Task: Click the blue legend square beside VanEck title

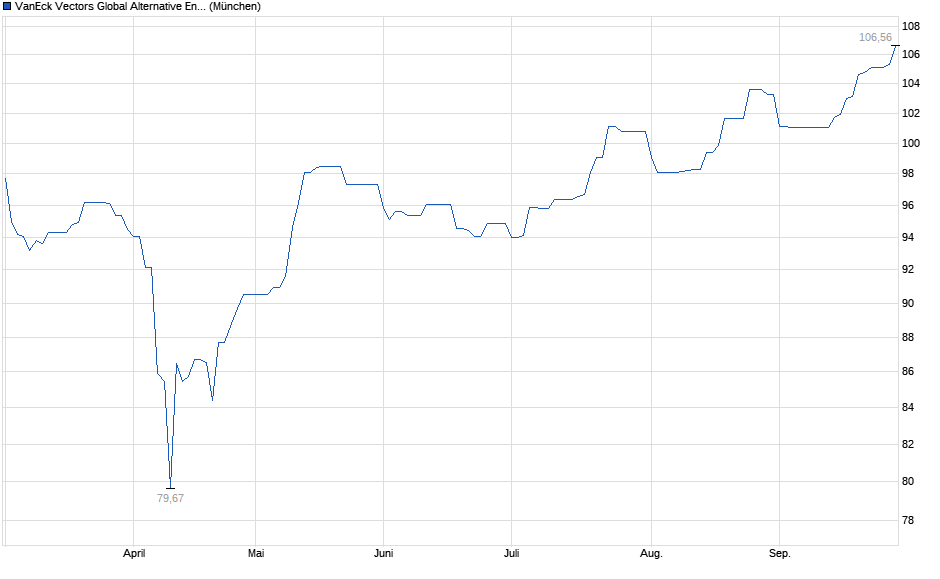Action: (x=7, y=7)
